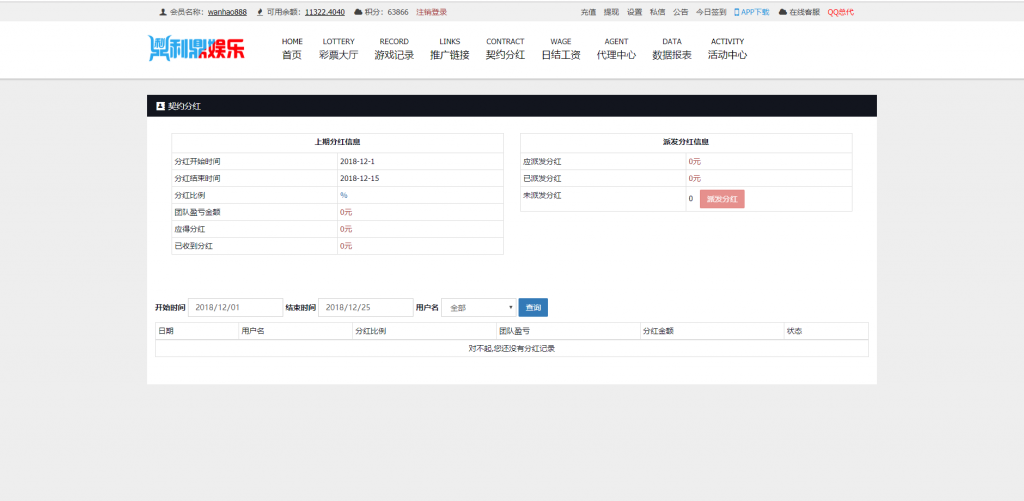Viewport: 1024px width, 501px height.
Task: Click the site logo
Action: coord(196,48)
